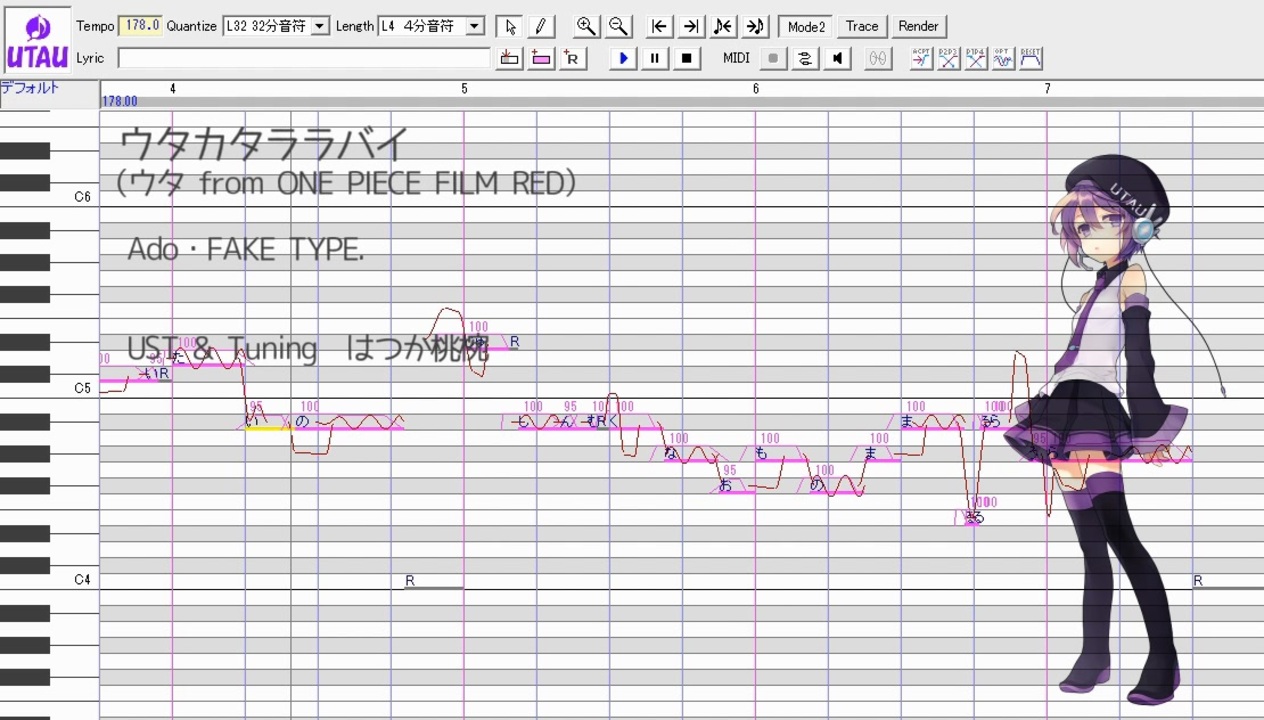Select the な note

690,455
